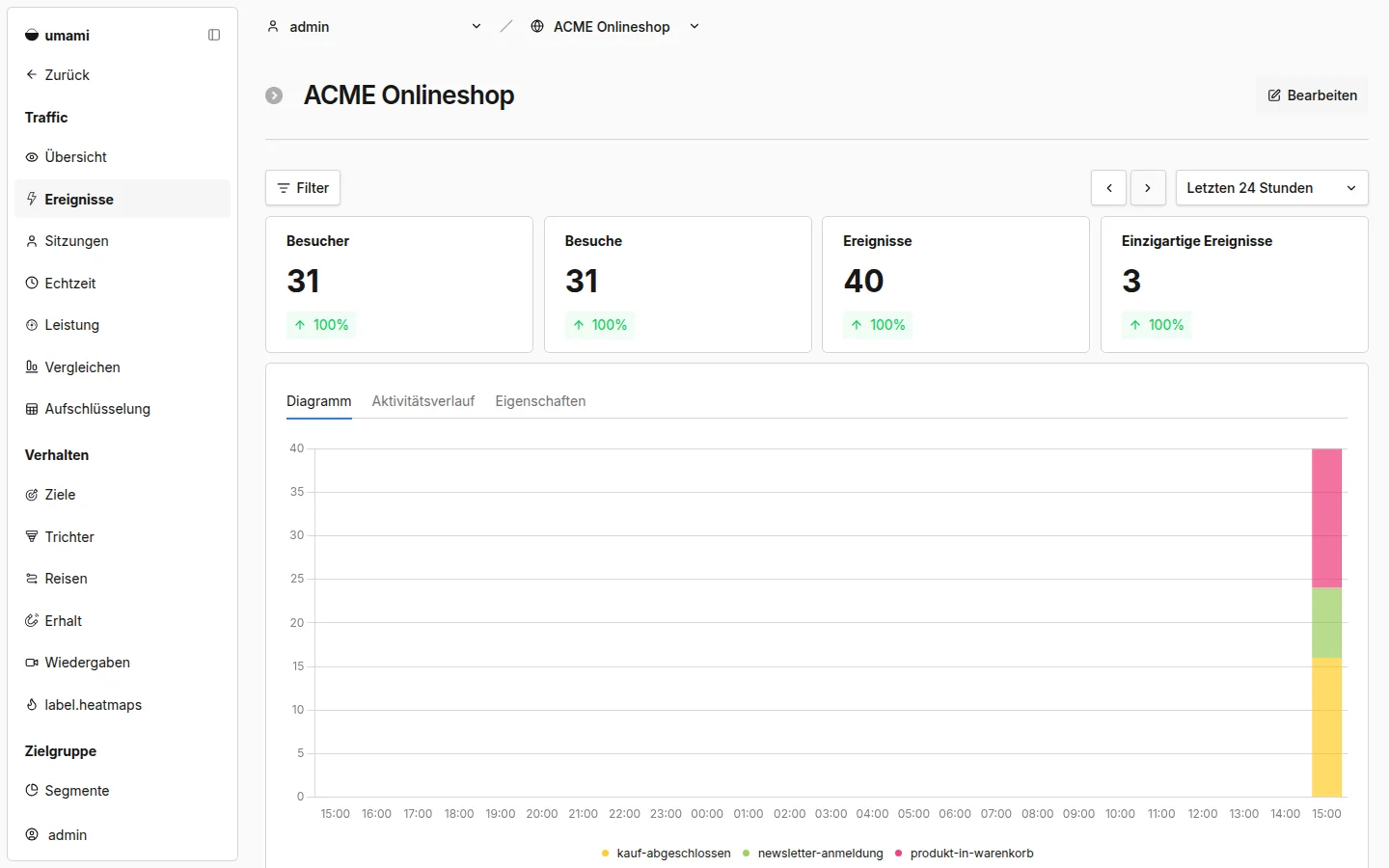Open the admin team dropdown chevron
1389x868 pixels.
click(477, 26)
